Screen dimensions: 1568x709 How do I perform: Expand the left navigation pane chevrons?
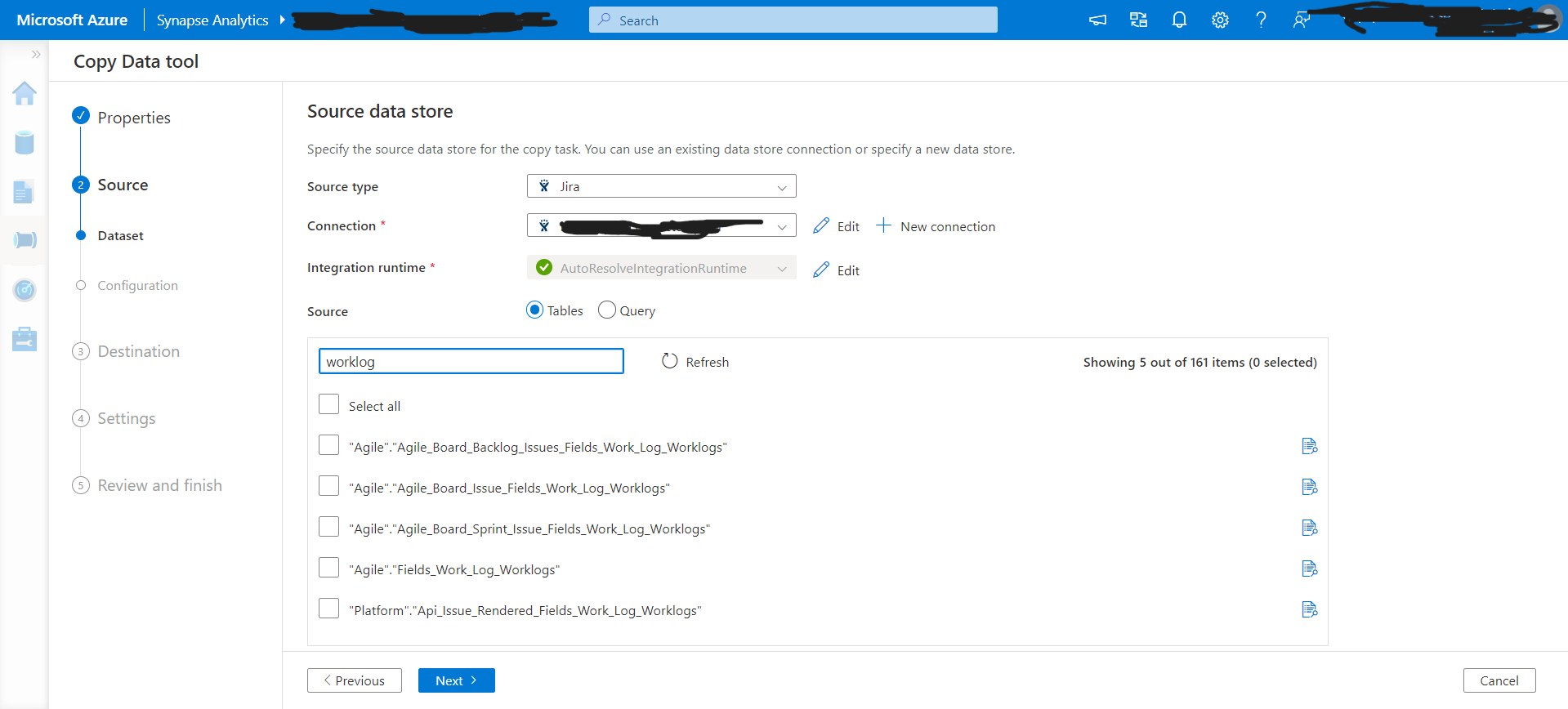[x=36, y=55]
